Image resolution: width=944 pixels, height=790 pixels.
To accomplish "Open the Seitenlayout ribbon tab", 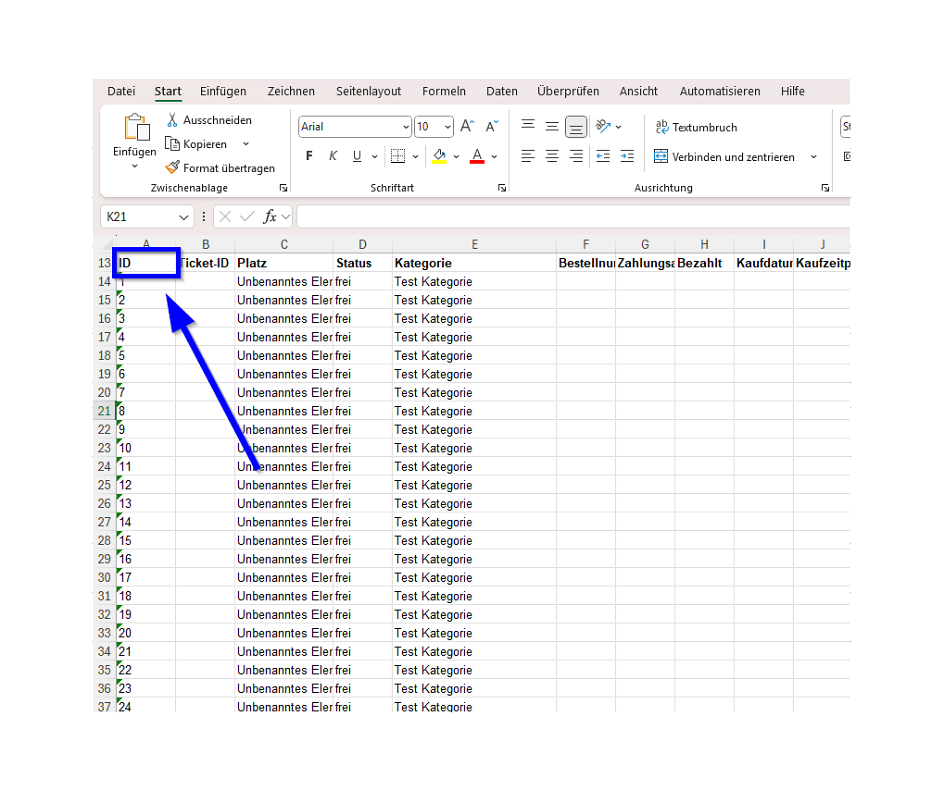I will (x=368, y=91).
